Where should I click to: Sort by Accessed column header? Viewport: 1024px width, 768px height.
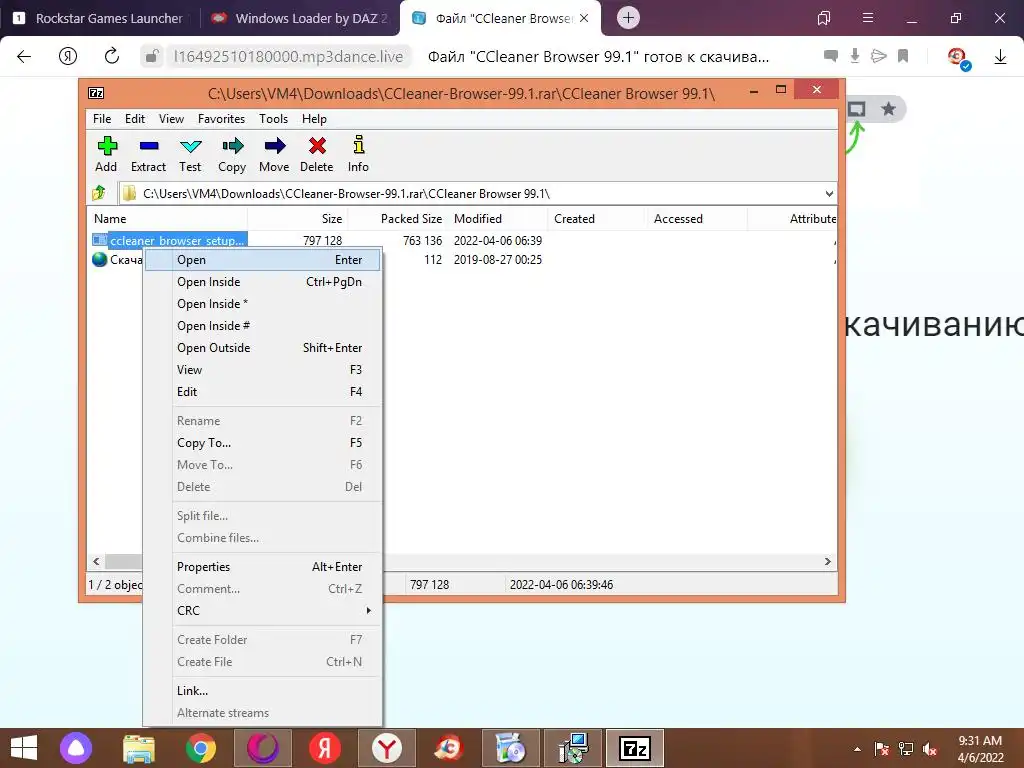click(x=697, y=219)
